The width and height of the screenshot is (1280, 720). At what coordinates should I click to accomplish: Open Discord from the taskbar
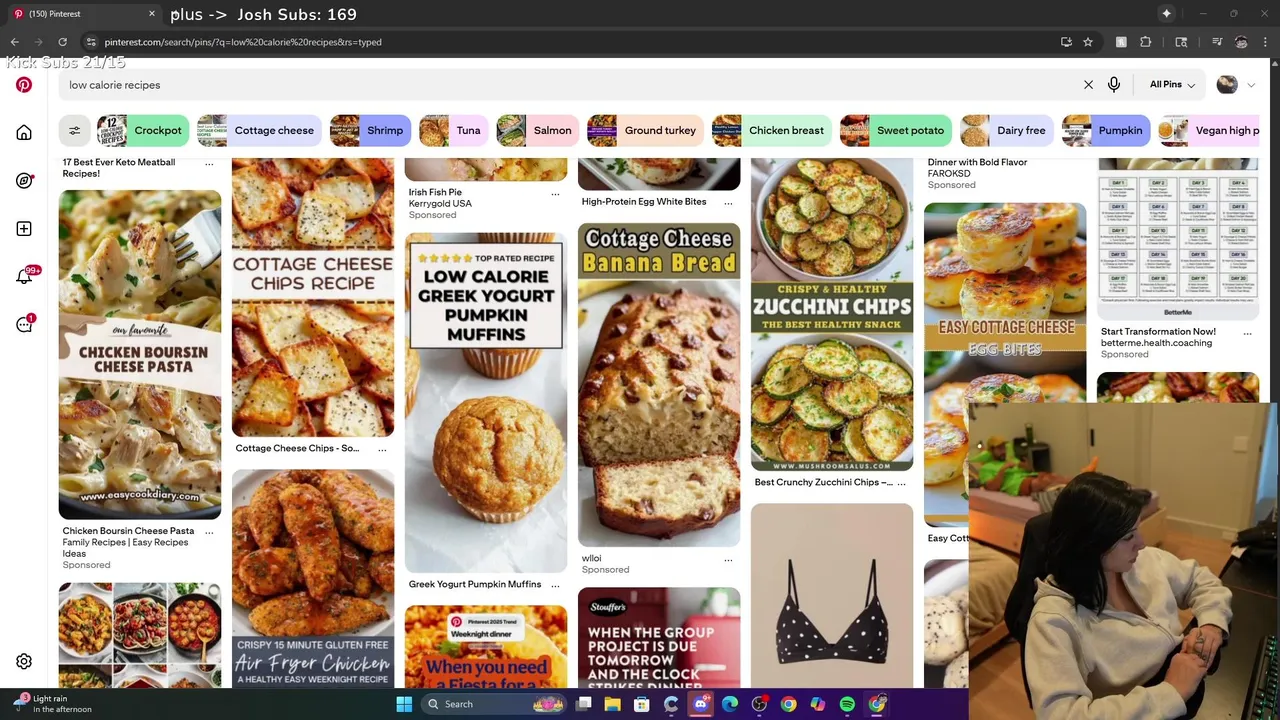coord(701,704)
